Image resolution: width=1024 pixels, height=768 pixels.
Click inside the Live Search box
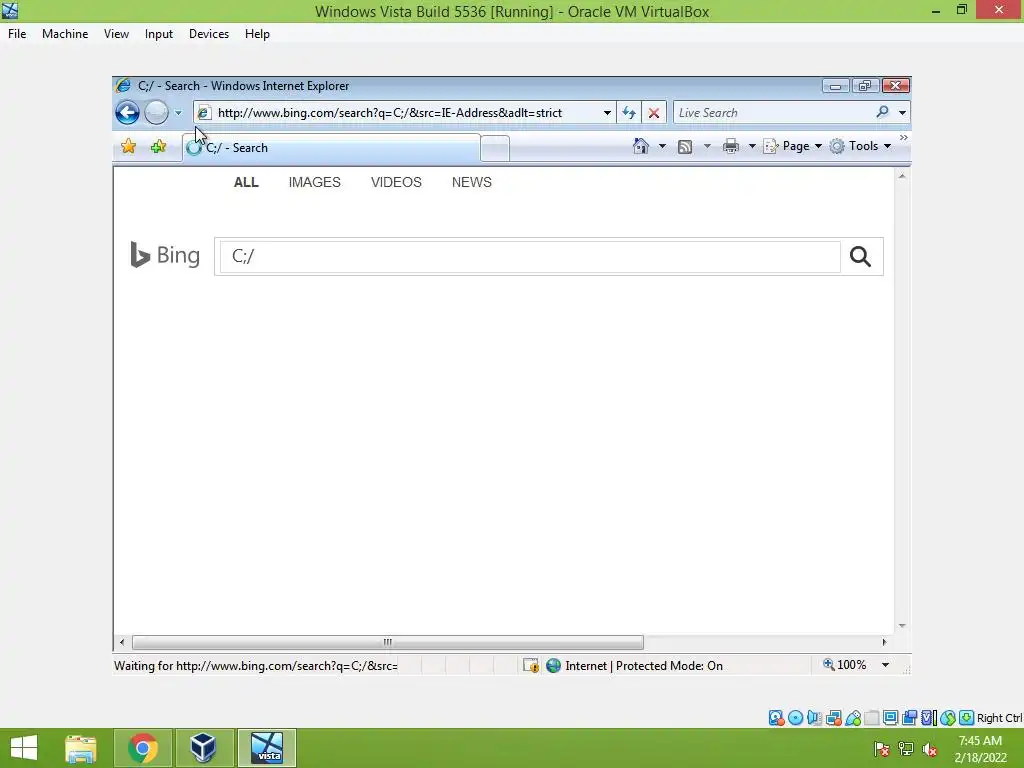coord(774,113)
